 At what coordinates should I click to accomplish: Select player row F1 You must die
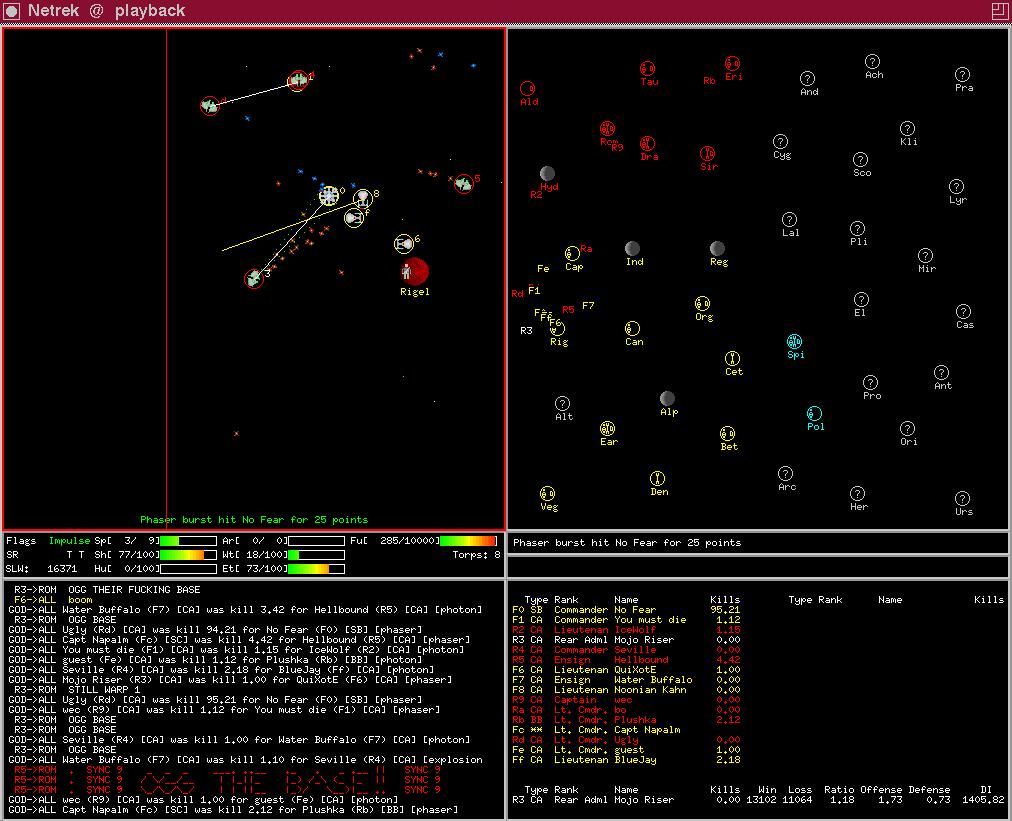tap(626, 620)
